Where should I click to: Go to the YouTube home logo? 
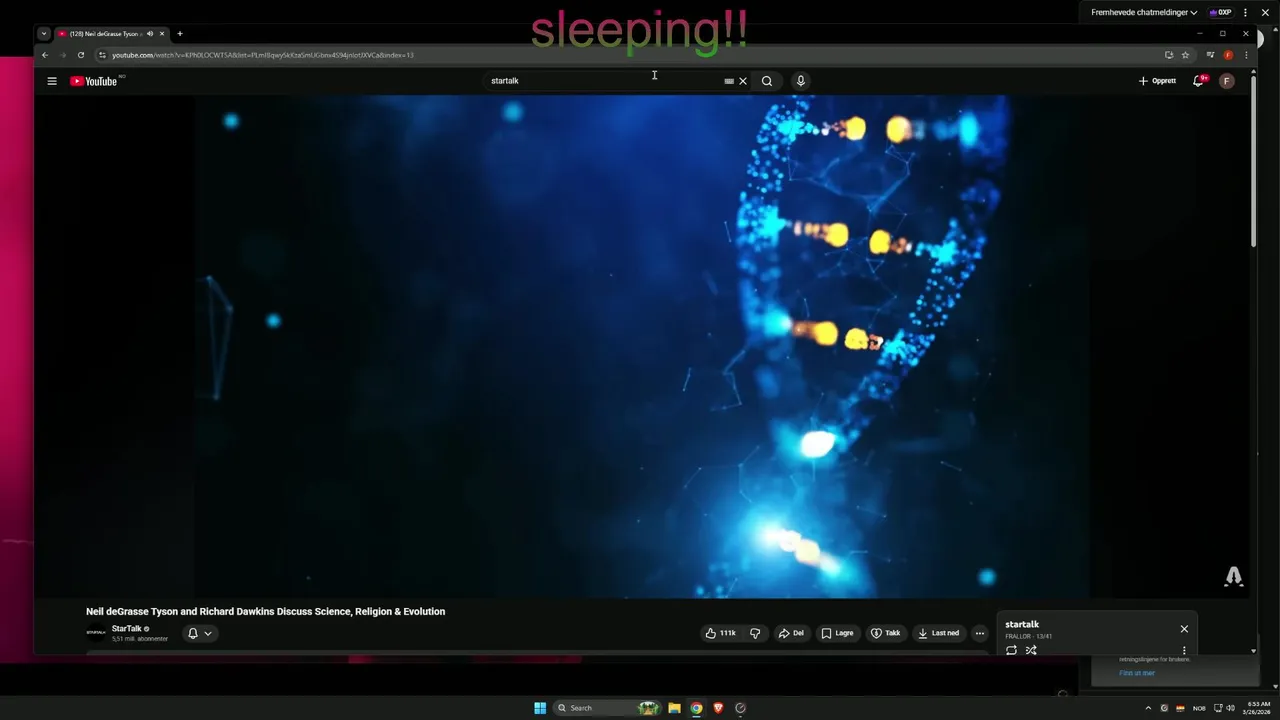click(94, 81)
